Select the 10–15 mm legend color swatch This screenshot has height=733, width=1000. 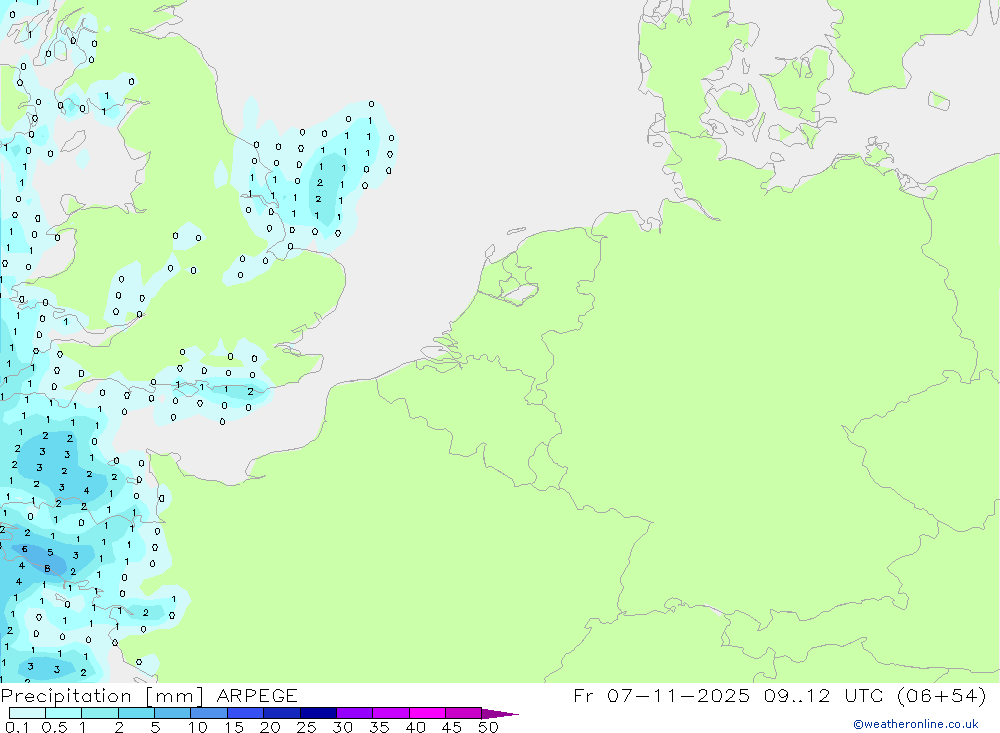coord(209,713)
